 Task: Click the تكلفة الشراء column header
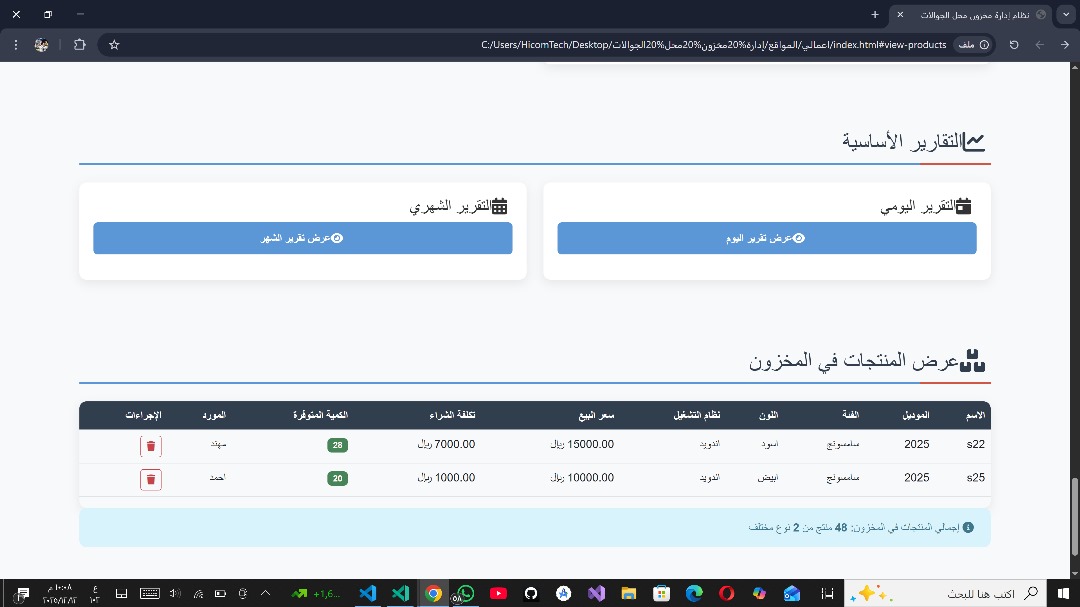click(453, 415)
